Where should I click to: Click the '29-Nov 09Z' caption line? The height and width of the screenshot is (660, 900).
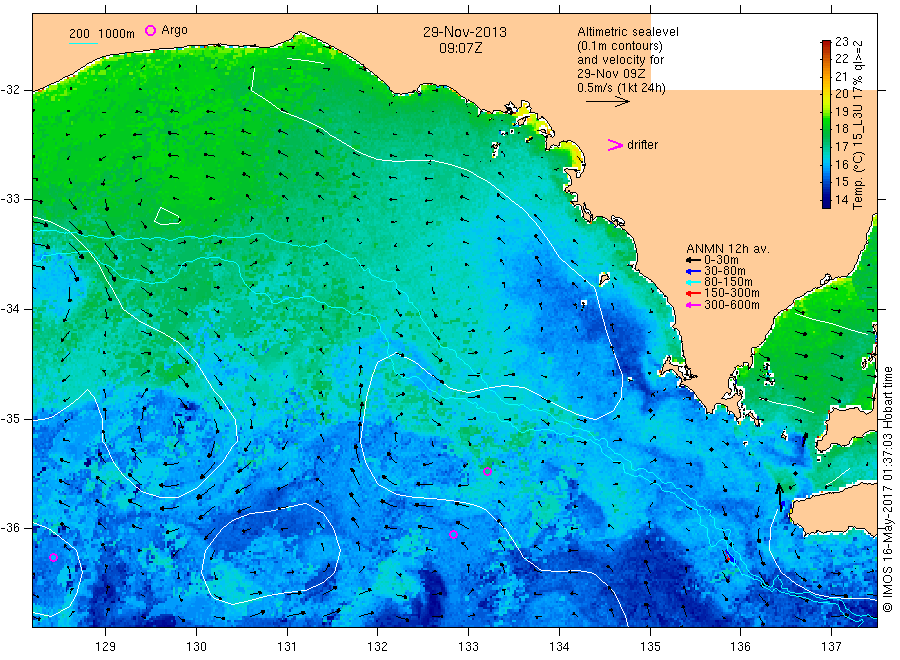(611, 74)
